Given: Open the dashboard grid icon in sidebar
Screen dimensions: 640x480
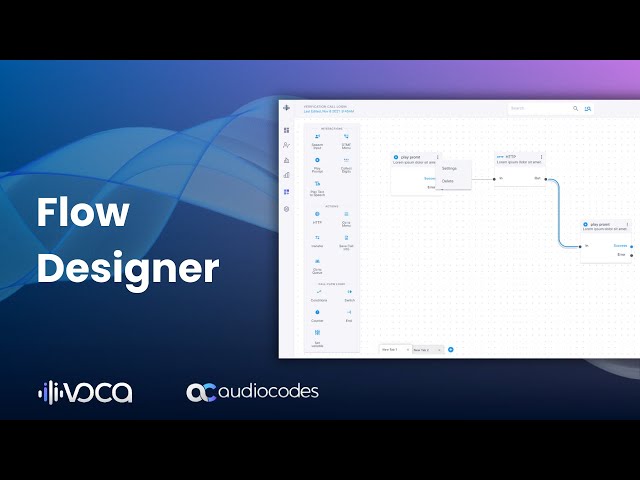Looking at the screenshot, I should click(x=287, y=130).
